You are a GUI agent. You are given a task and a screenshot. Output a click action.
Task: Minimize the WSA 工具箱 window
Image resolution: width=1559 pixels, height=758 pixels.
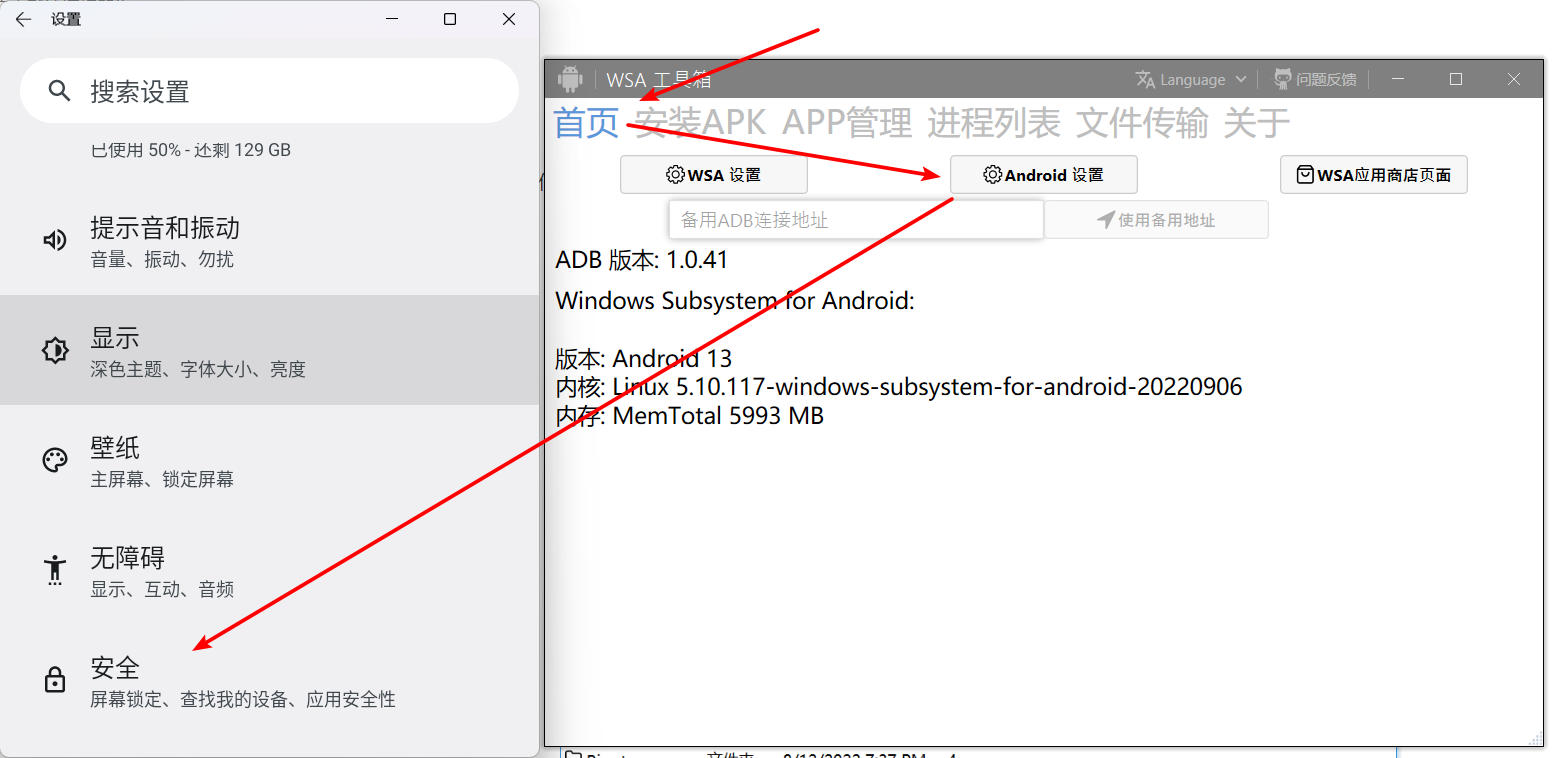point(1399,79)
